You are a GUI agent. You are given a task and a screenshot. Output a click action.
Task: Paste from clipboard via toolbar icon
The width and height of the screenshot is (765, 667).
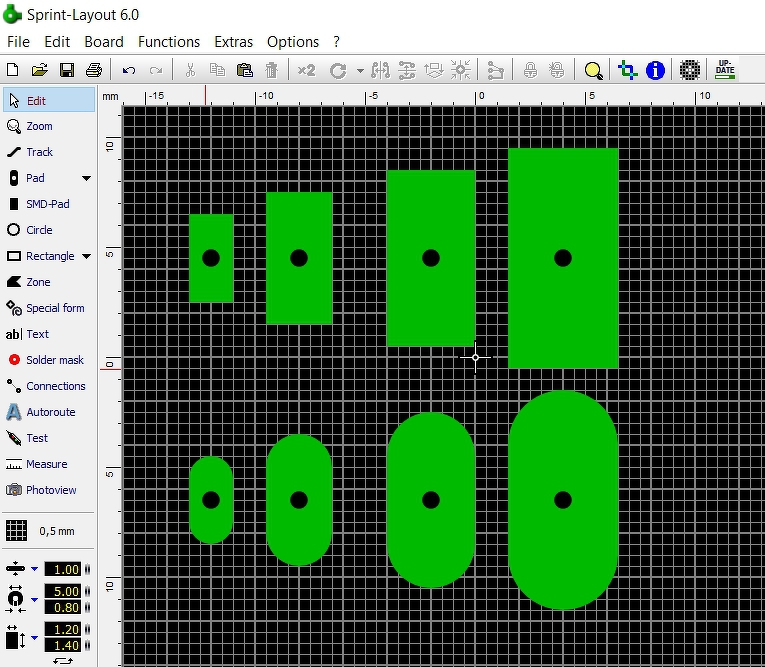tap(244, 70)
